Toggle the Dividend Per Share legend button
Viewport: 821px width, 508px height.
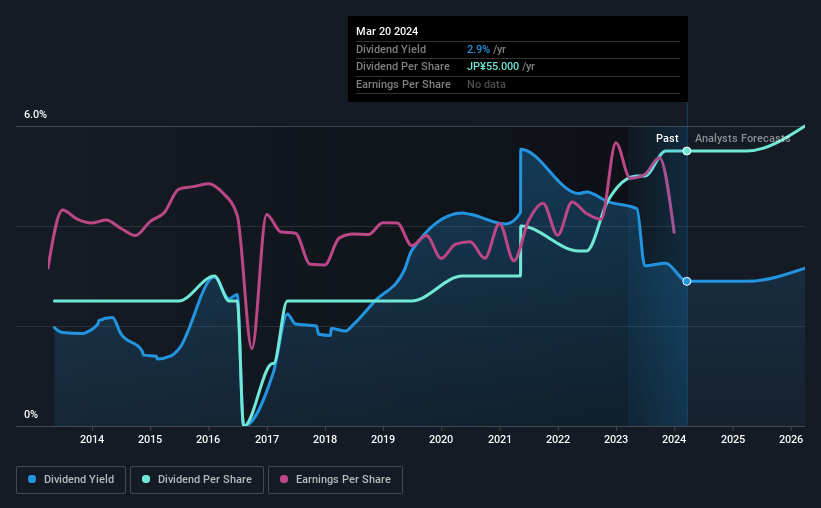[x=197, y=480]
